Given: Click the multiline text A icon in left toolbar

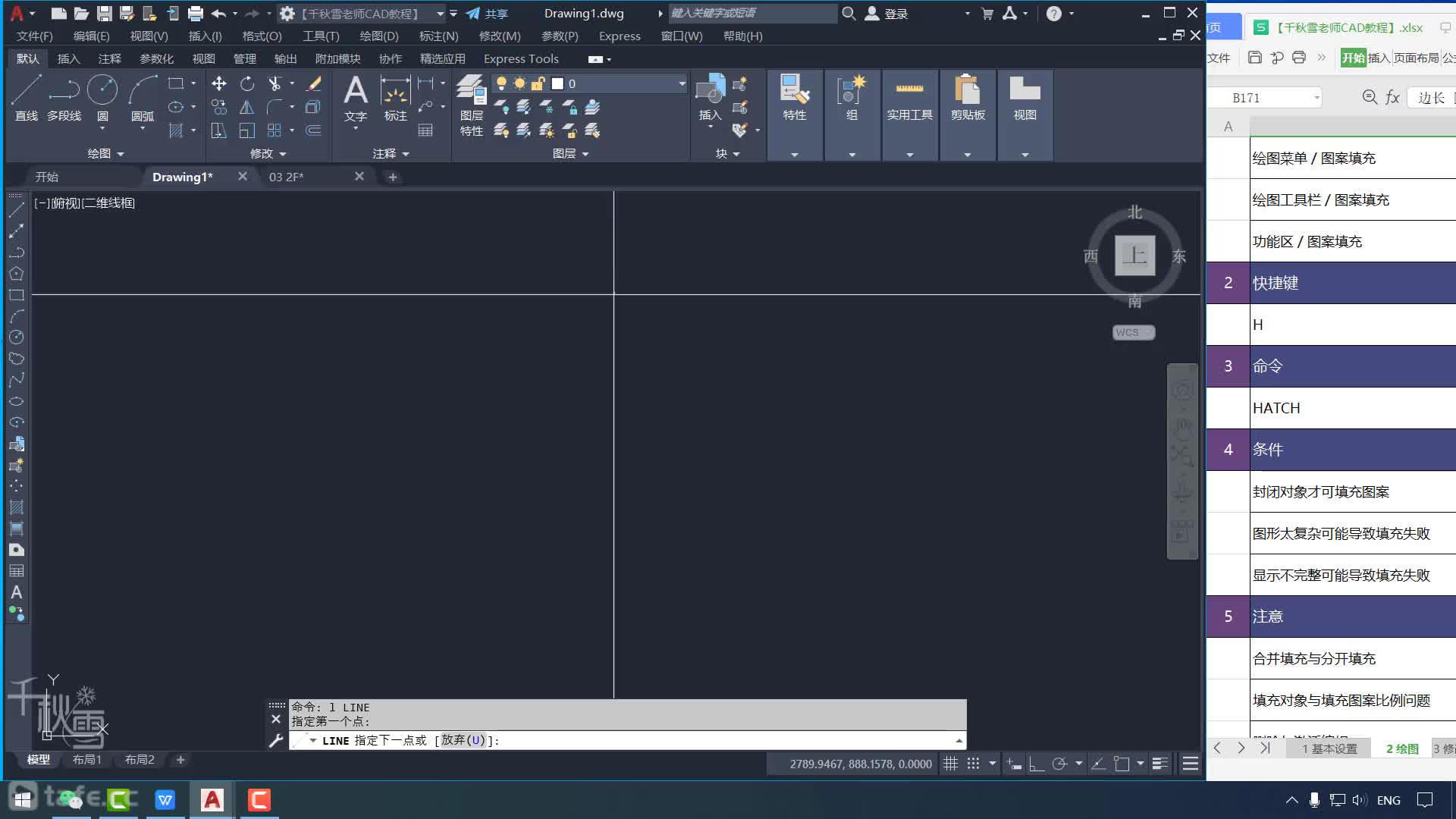Looking at the screenshot, I should (x=16, y=592).
